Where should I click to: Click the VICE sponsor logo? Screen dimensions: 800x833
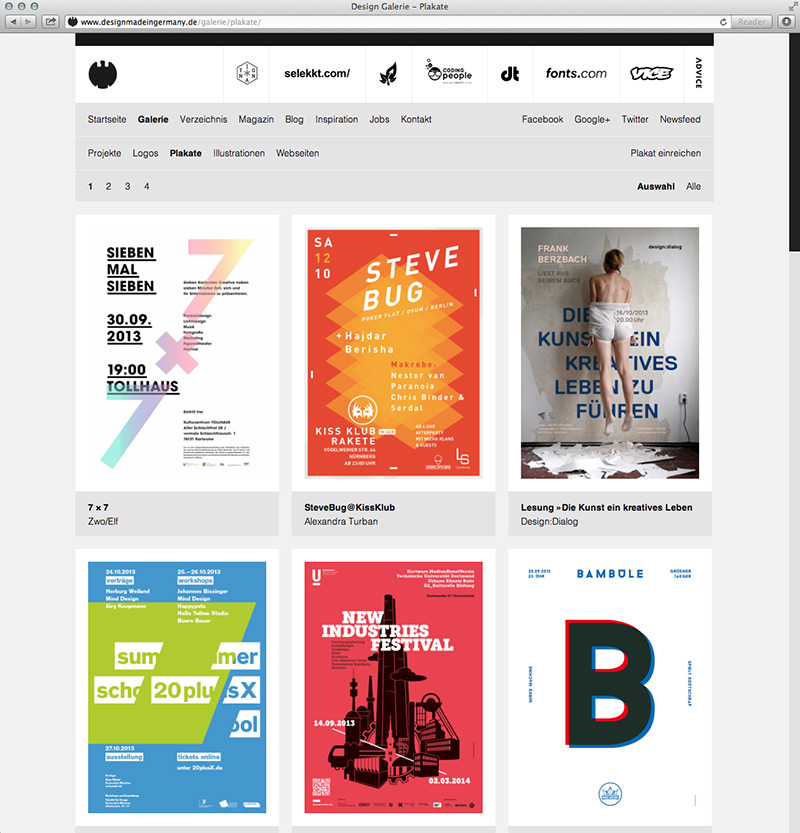coord(651,74)
